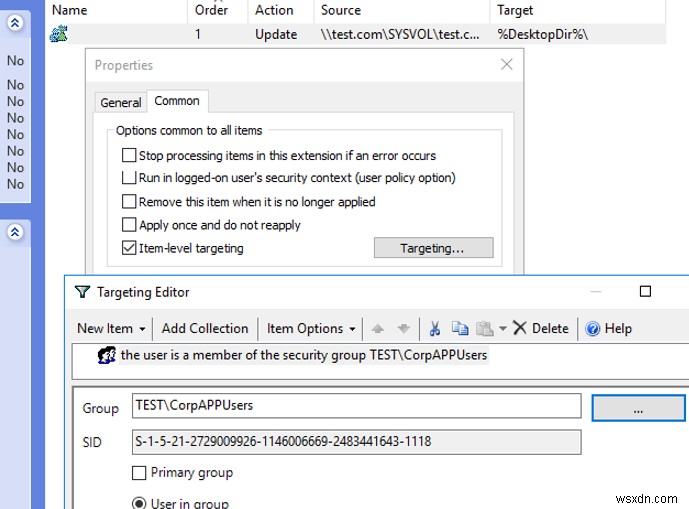
Task: Click Add Collection in the toolbar
Action: pos(205,328)
